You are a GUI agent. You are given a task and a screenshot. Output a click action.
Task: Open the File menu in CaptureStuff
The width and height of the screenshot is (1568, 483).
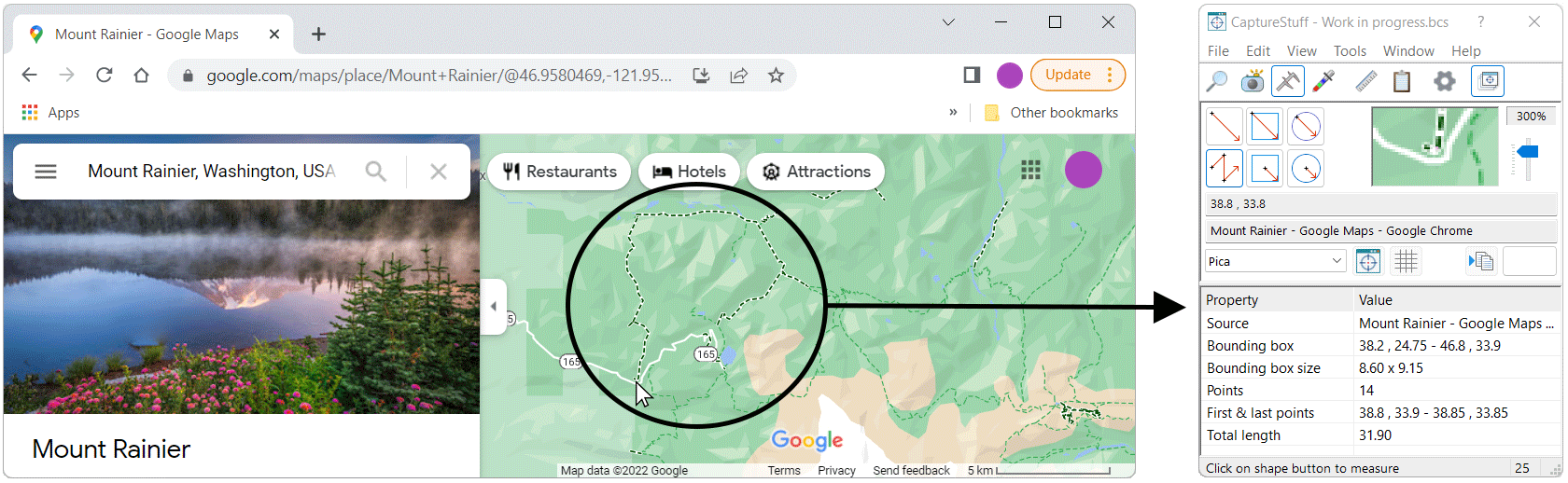1218,51
